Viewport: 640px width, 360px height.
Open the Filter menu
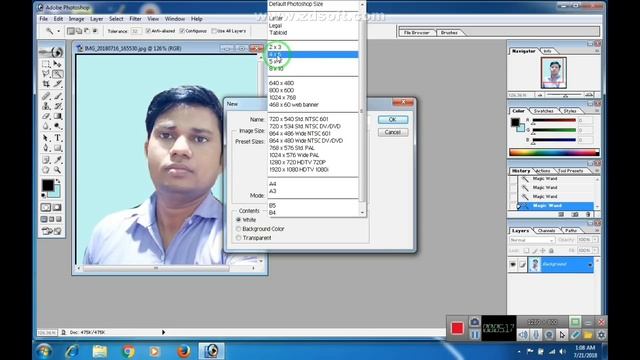click(136, 19)
